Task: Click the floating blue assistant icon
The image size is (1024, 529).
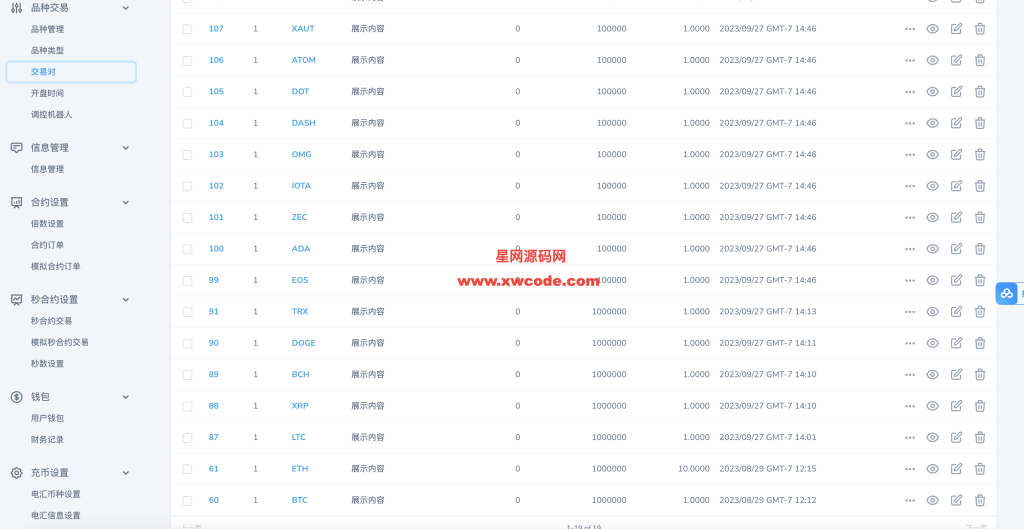Action: [1007, 293]
